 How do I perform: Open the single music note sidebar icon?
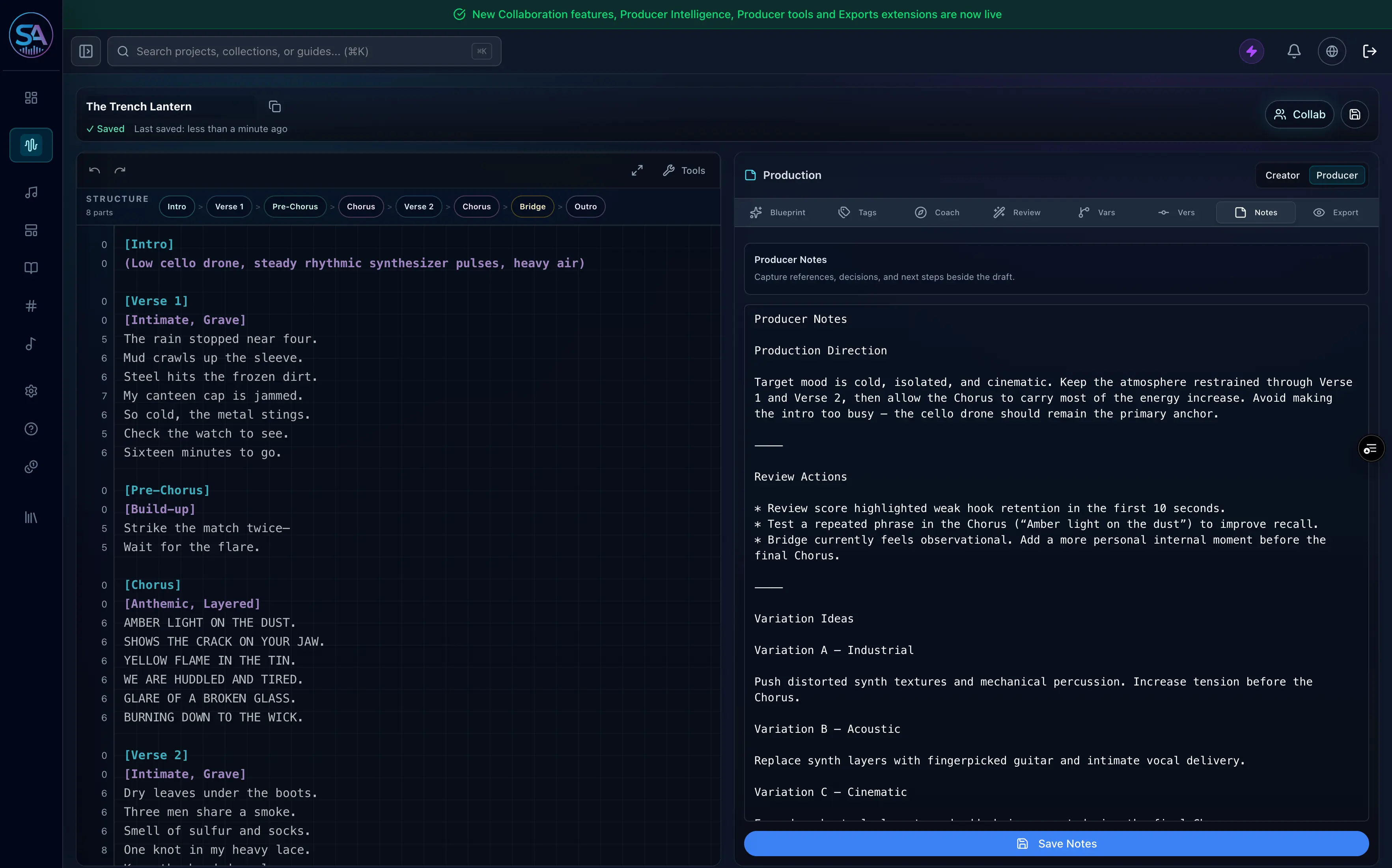click(x=31, y=344)
